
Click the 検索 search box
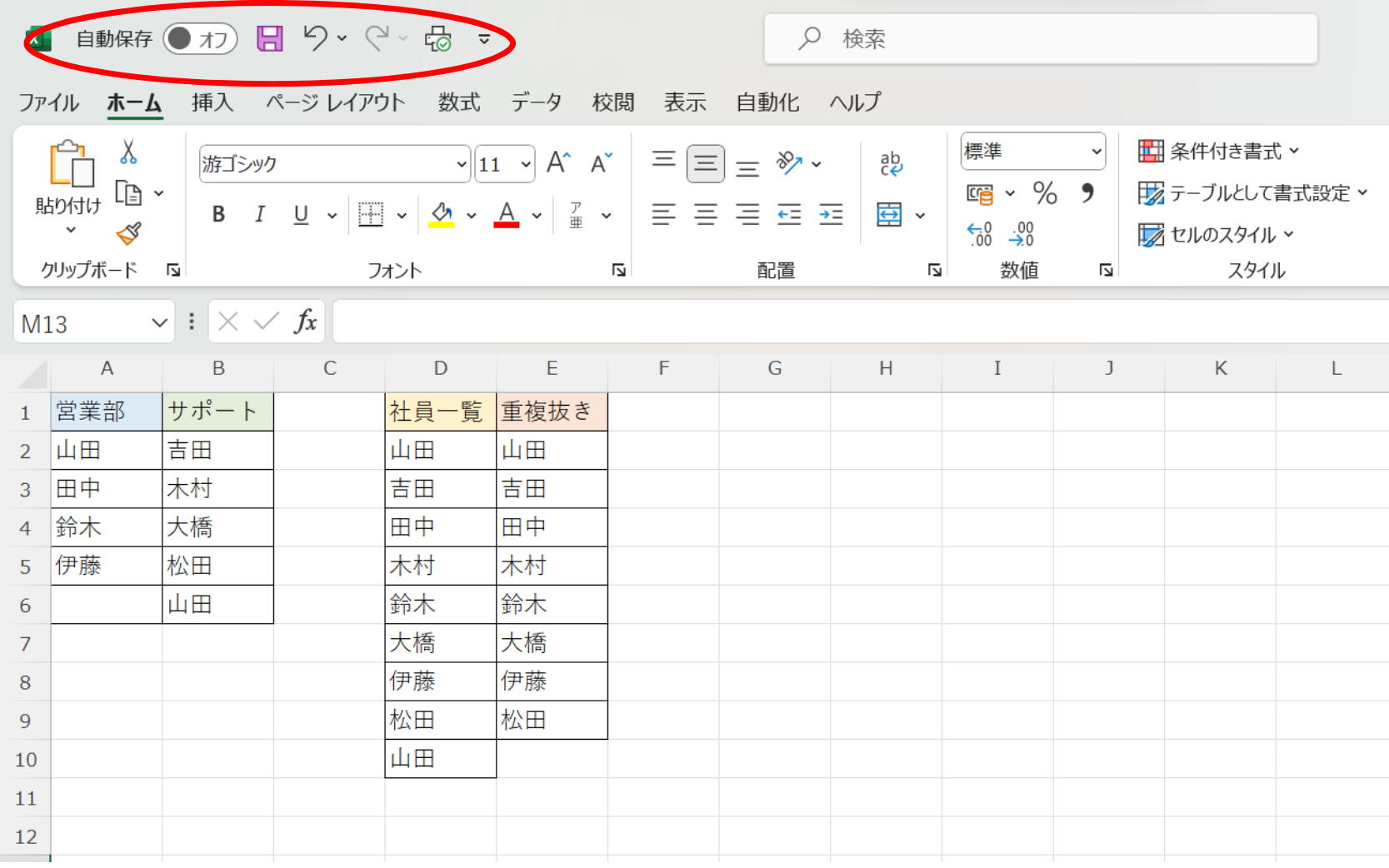(1041, 38)
